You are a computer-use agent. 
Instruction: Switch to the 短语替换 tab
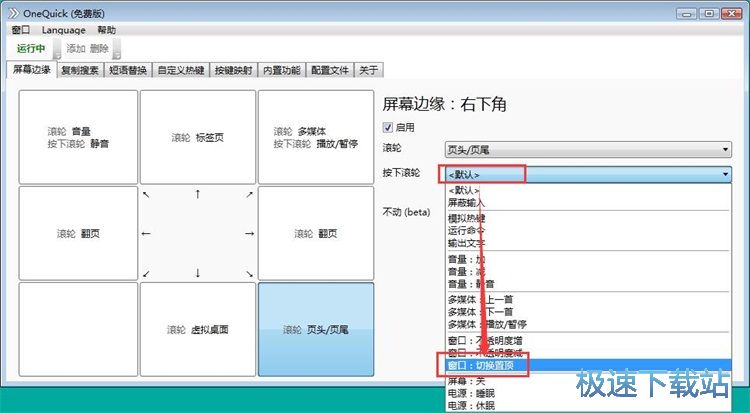[x=128, y=70]
